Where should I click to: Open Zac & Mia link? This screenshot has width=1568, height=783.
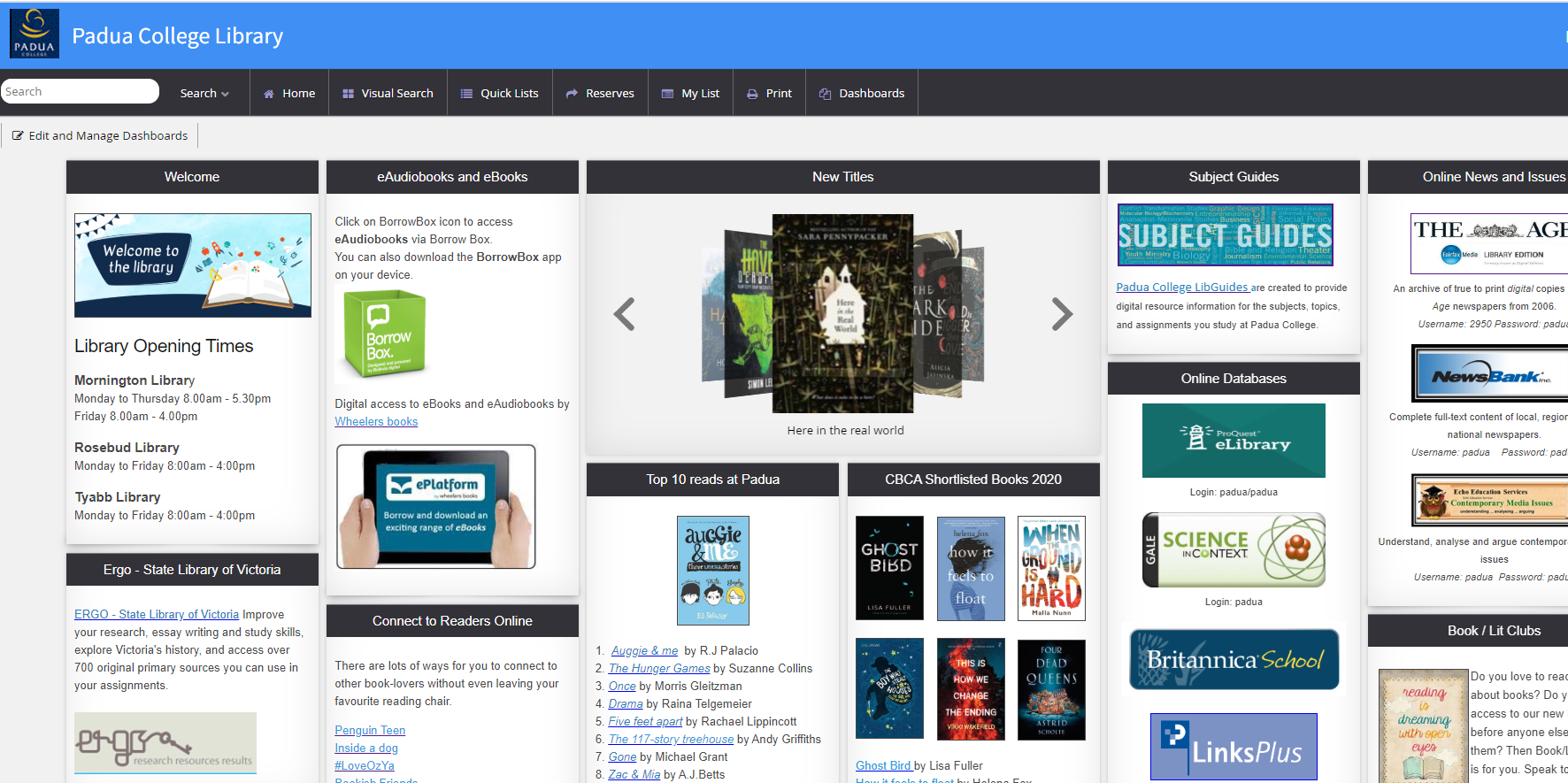[634, 775]
